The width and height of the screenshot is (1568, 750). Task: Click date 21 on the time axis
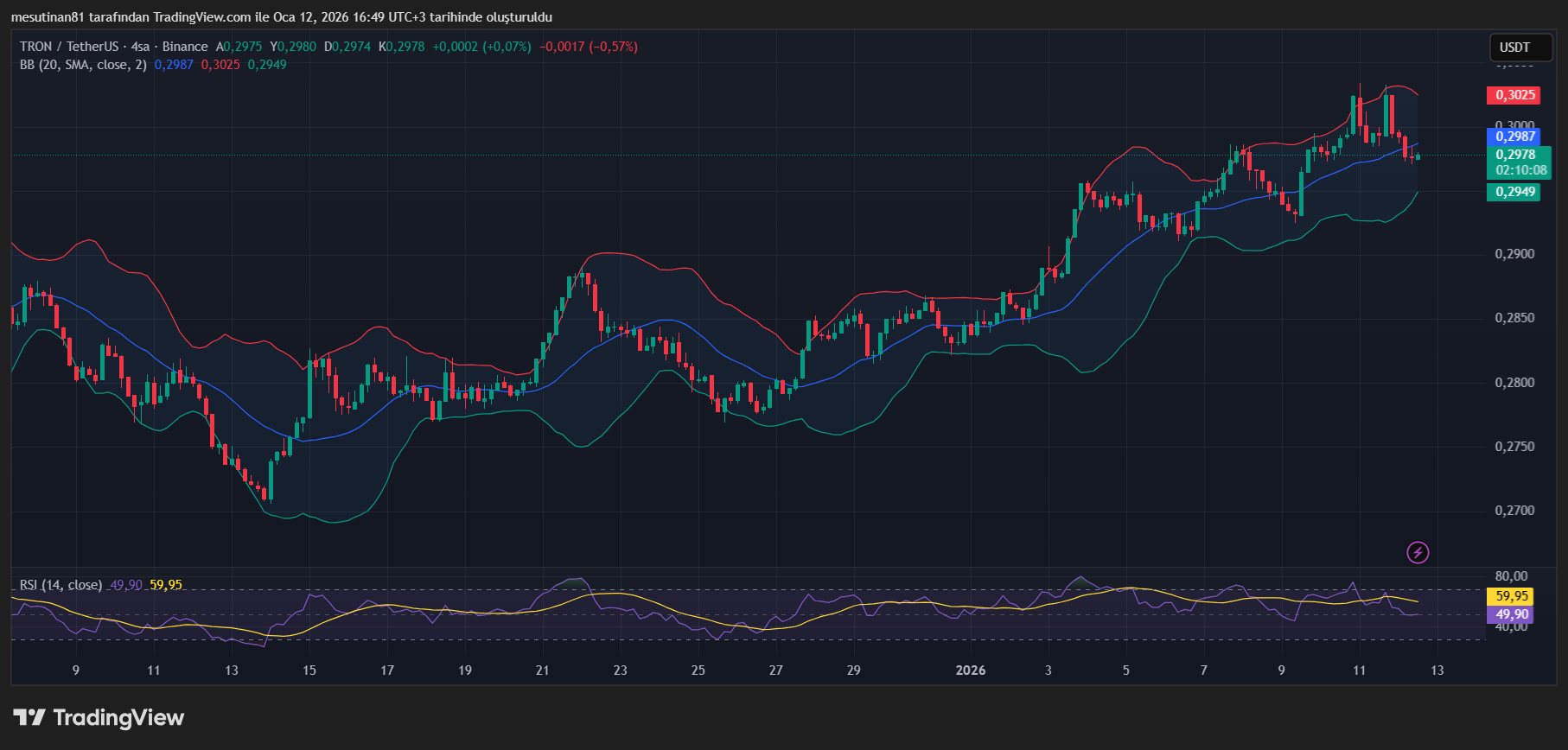(x=542, y=671)
